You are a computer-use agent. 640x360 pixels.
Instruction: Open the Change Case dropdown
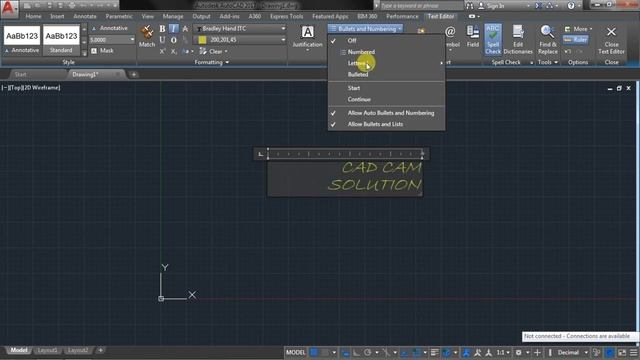[x=187, y=51]
